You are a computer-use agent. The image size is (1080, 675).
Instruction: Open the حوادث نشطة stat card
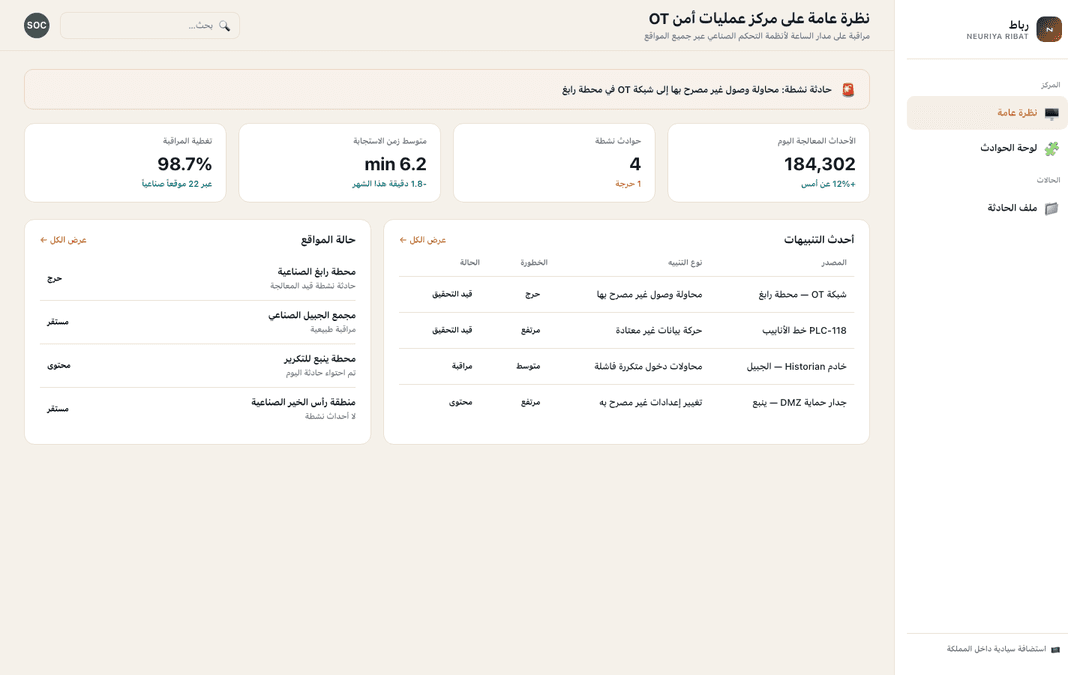click(554, 163)
